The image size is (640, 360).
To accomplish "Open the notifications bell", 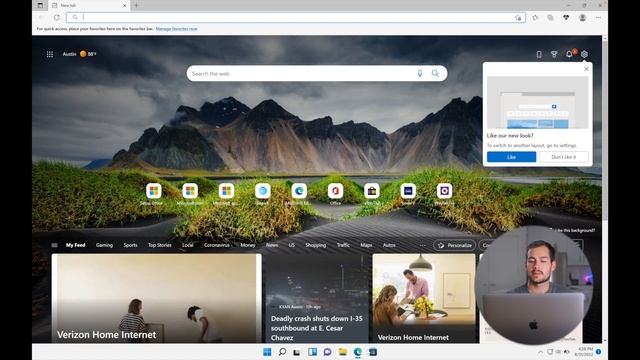I will coord(569,54).
